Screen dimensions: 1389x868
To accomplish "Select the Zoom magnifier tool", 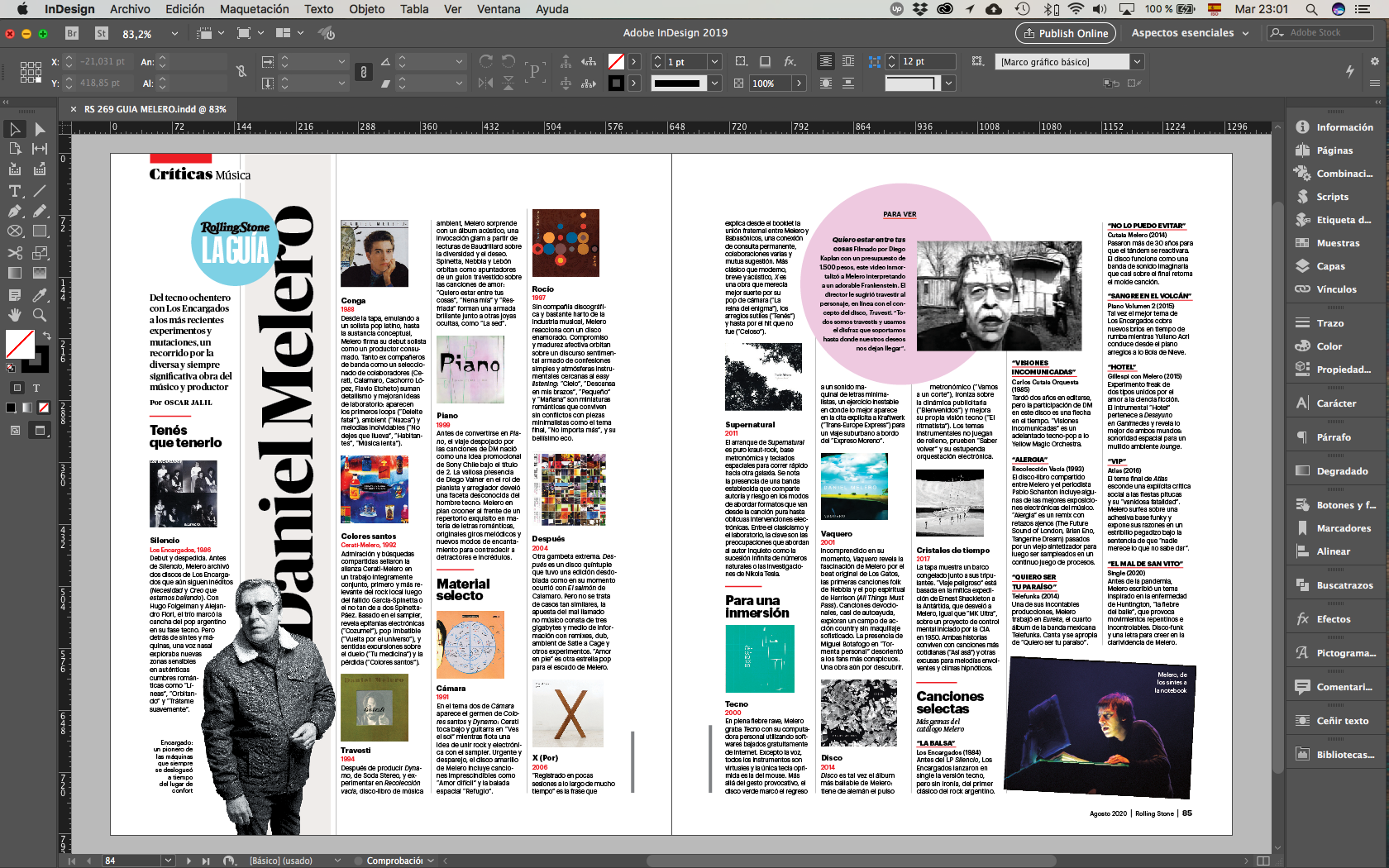I will (40, 315).
